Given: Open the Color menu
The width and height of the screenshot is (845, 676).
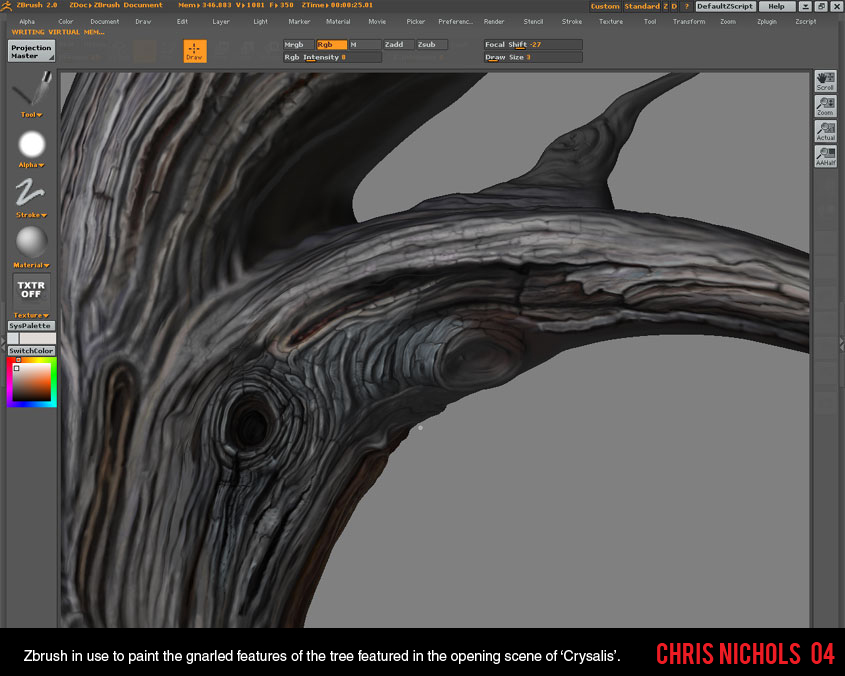Looking at the screenshot, I should (66, 22).
